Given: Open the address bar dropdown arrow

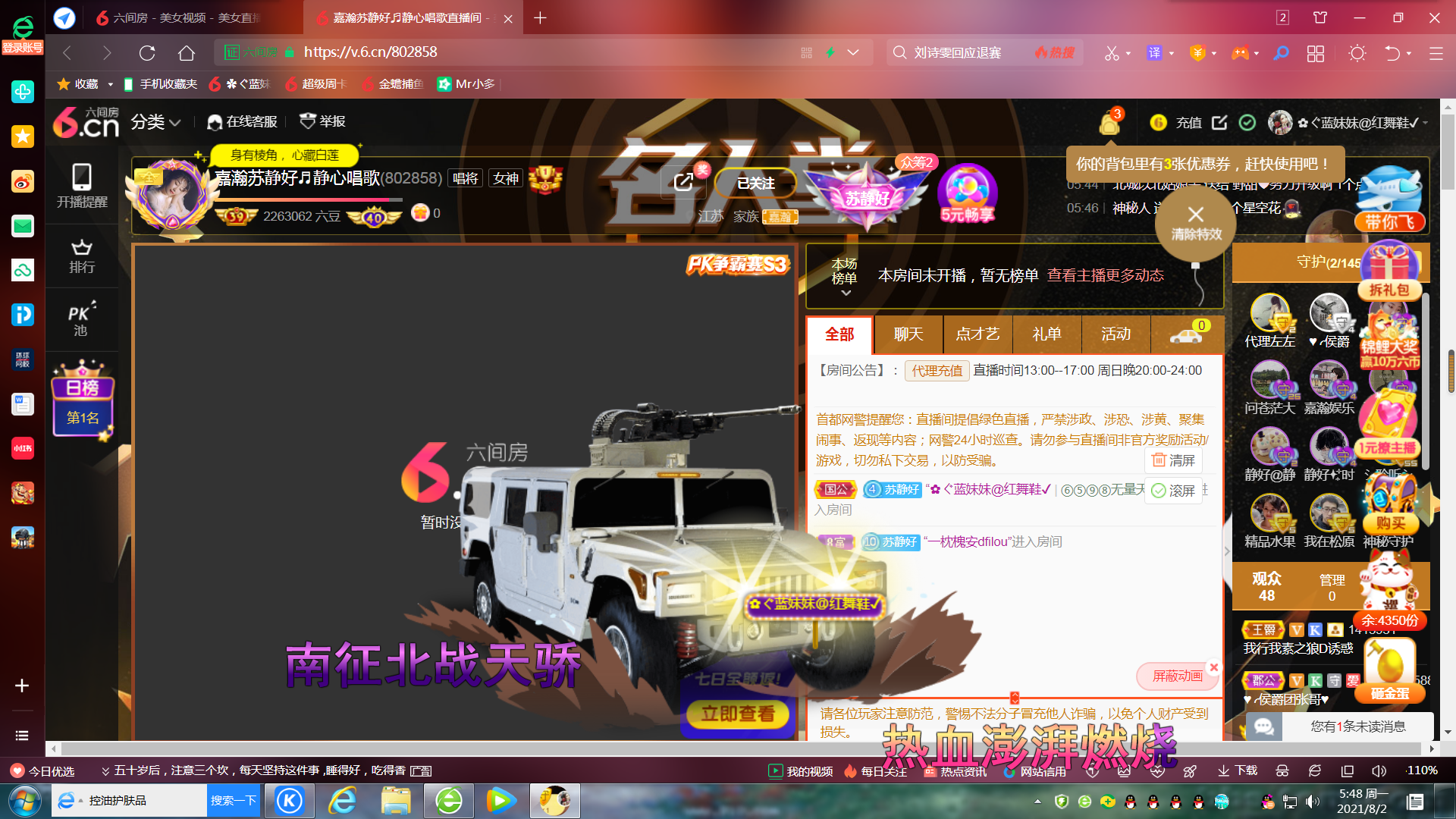Looking at the screenshot, I should click(853, 52).
